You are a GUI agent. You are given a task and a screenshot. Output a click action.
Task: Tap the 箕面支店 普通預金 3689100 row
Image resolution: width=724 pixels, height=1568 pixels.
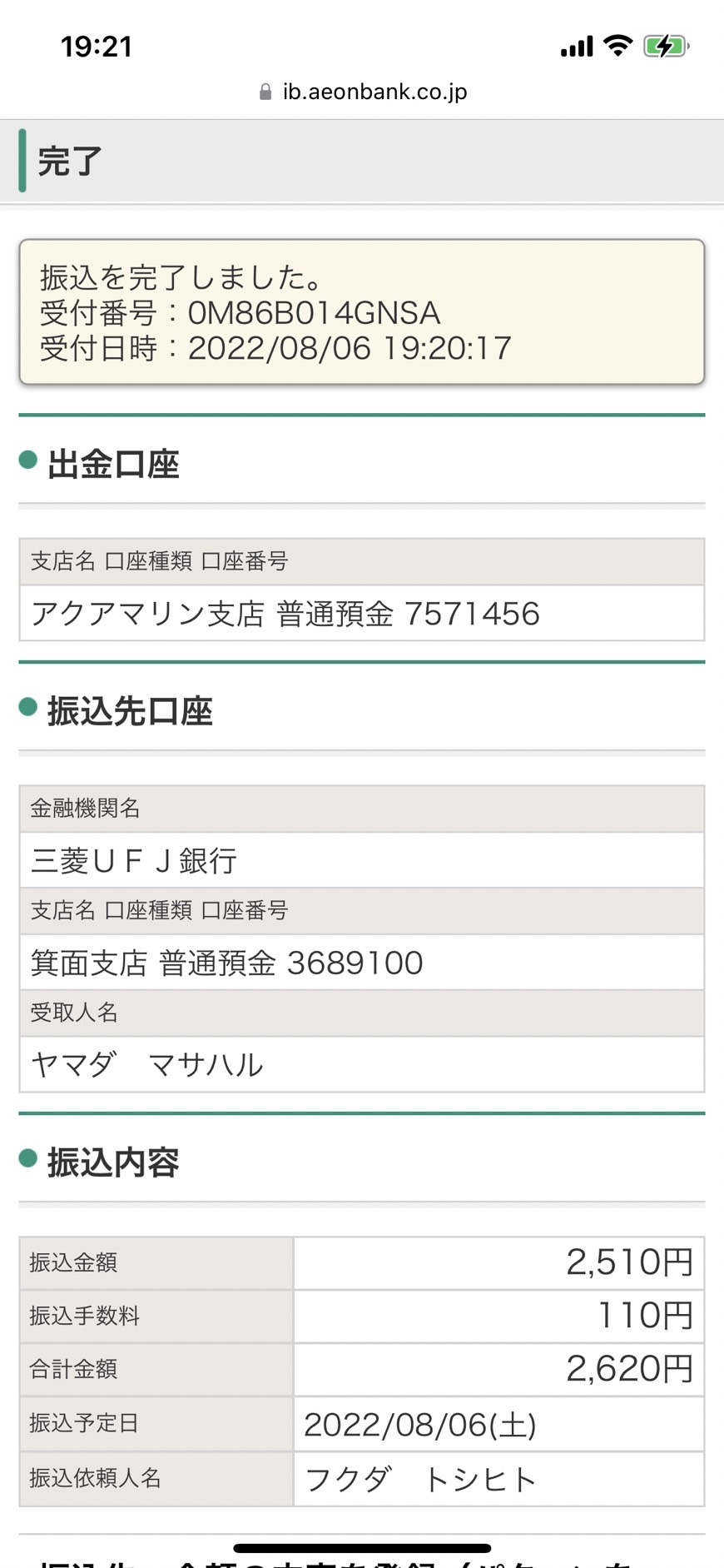point(362,963)
